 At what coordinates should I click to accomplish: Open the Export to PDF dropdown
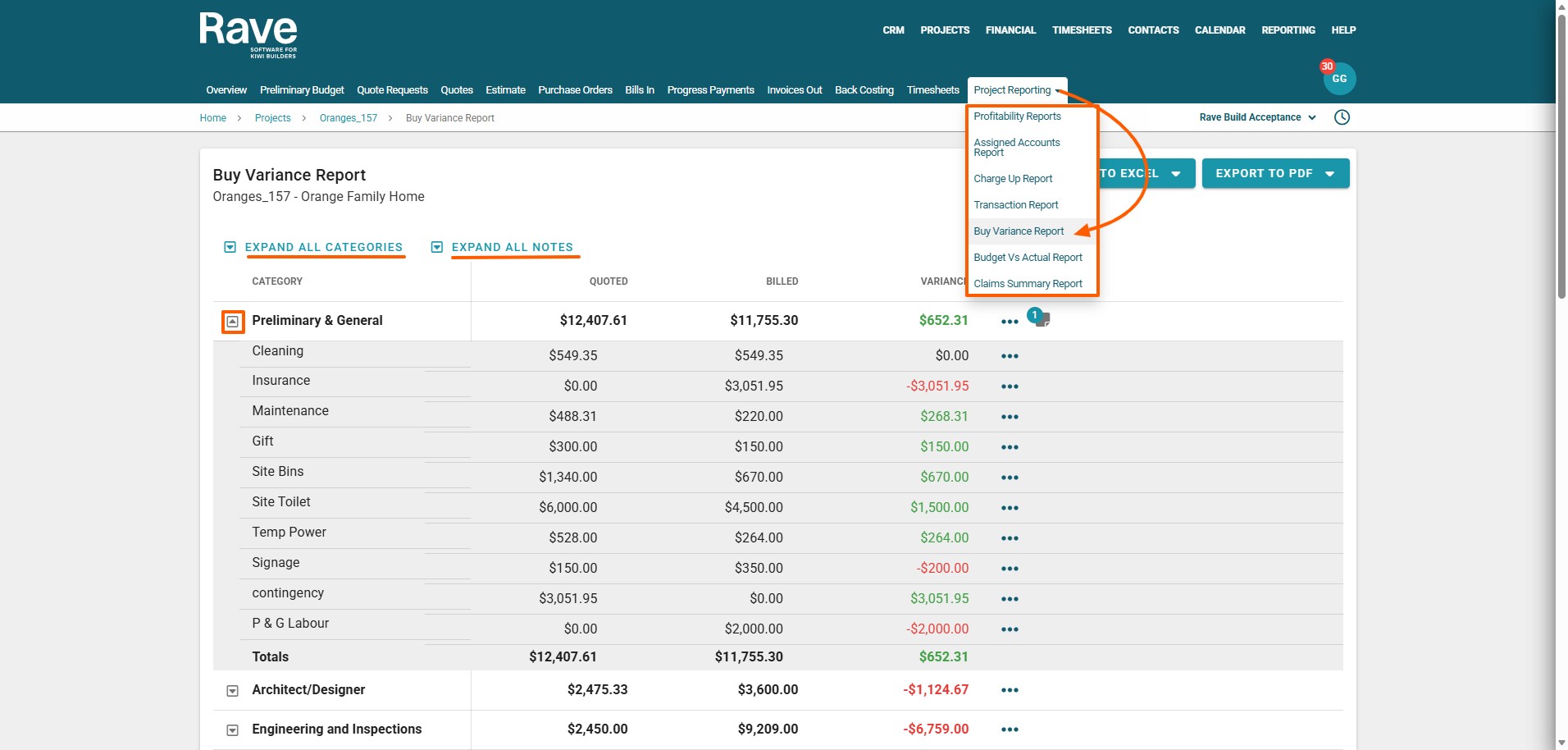[x=1274, y=173]
